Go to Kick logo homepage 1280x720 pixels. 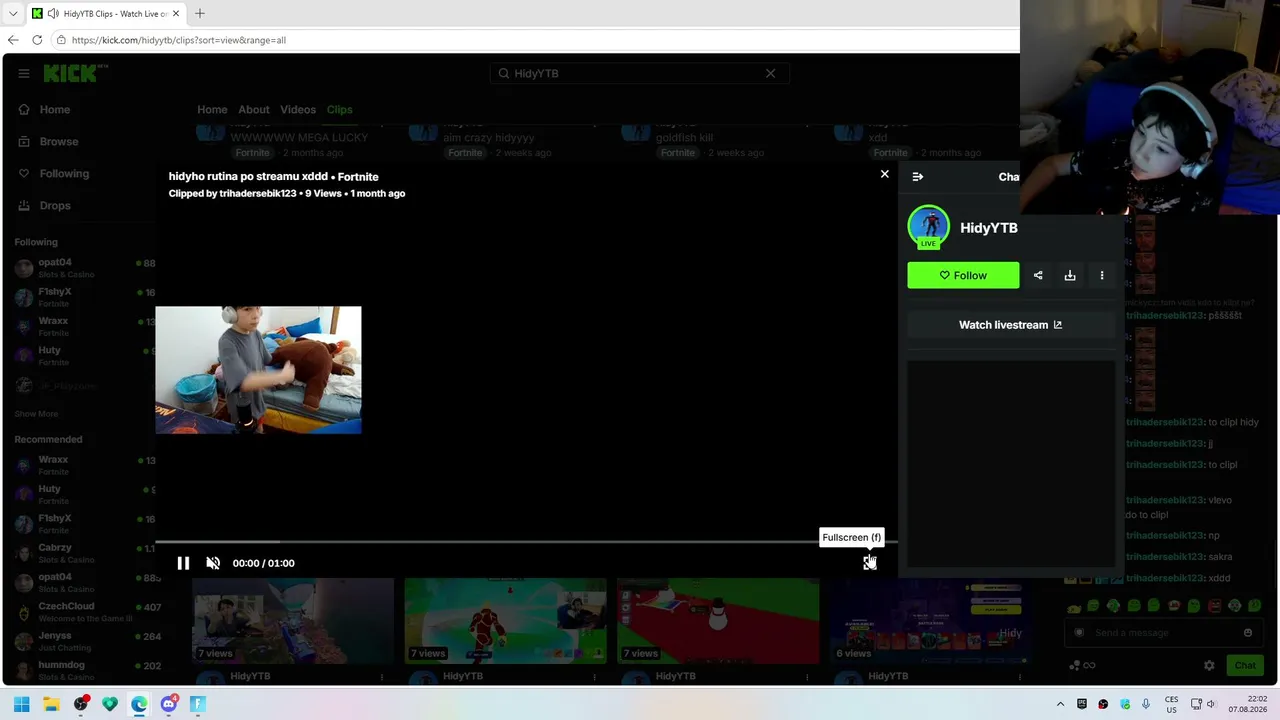75,73
